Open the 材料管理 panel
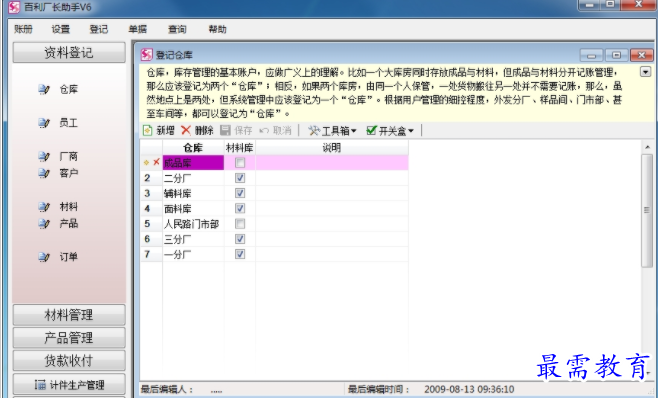The height and width of the screenshot is (398, 658). click(69, 315)
